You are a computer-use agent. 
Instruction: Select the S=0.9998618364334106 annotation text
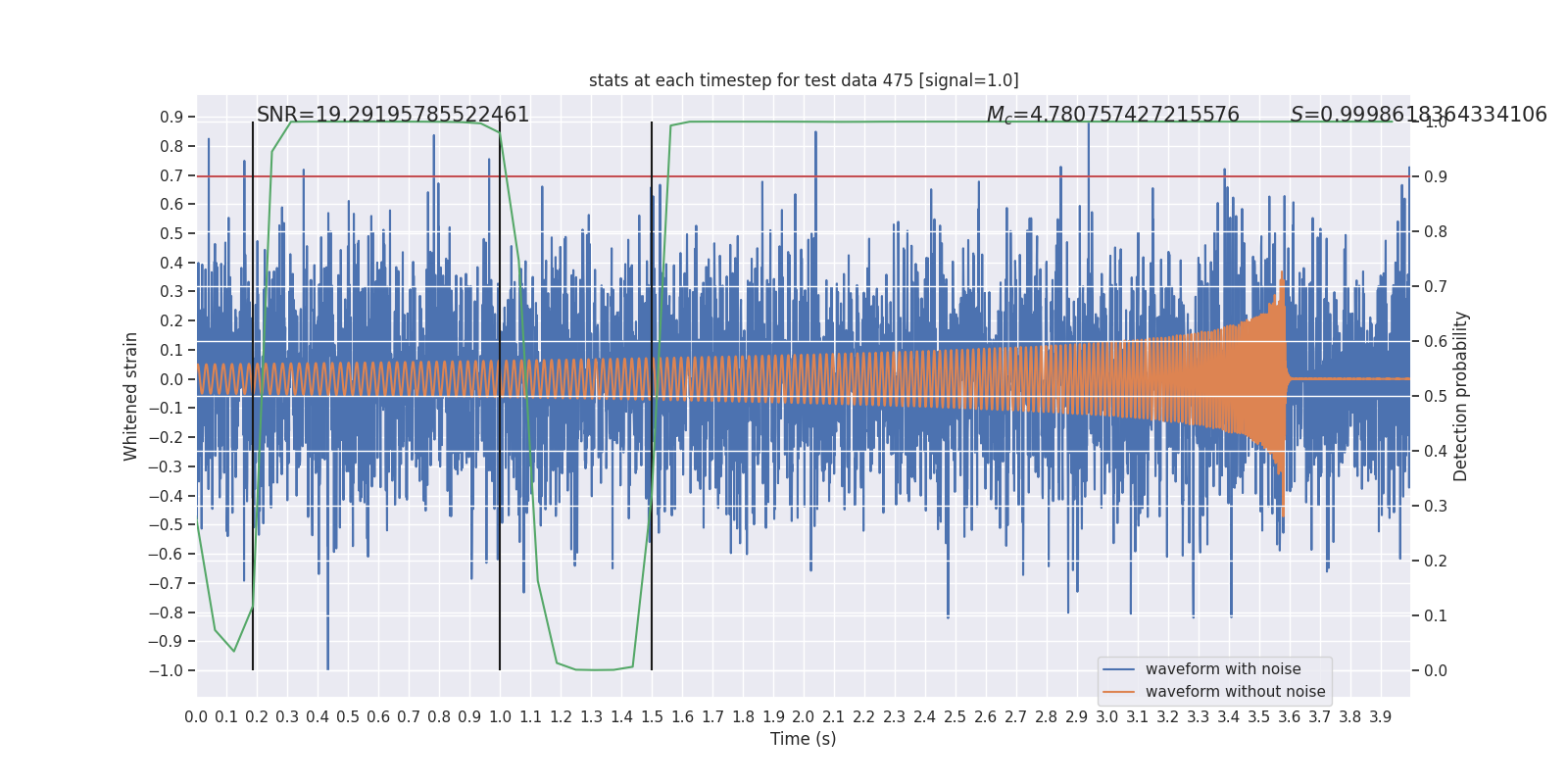point(1419,115)
